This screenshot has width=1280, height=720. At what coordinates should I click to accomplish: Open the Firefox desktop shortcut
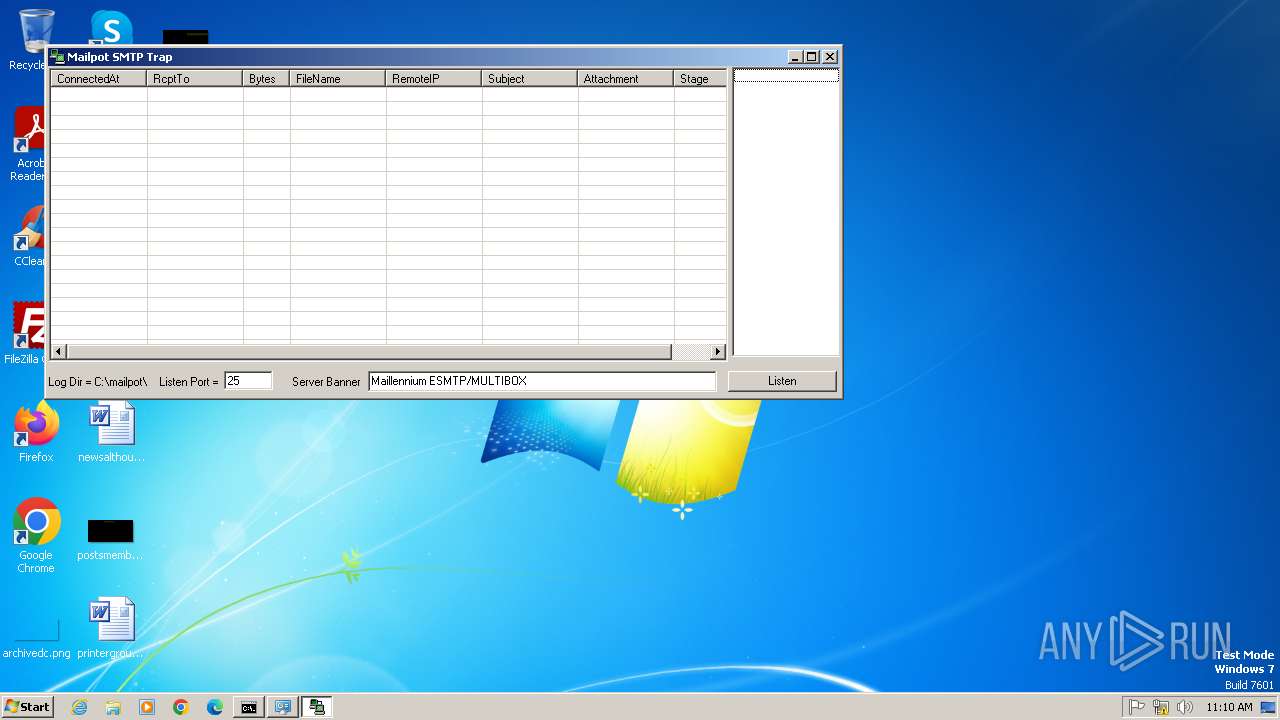(x=36, y=433)
